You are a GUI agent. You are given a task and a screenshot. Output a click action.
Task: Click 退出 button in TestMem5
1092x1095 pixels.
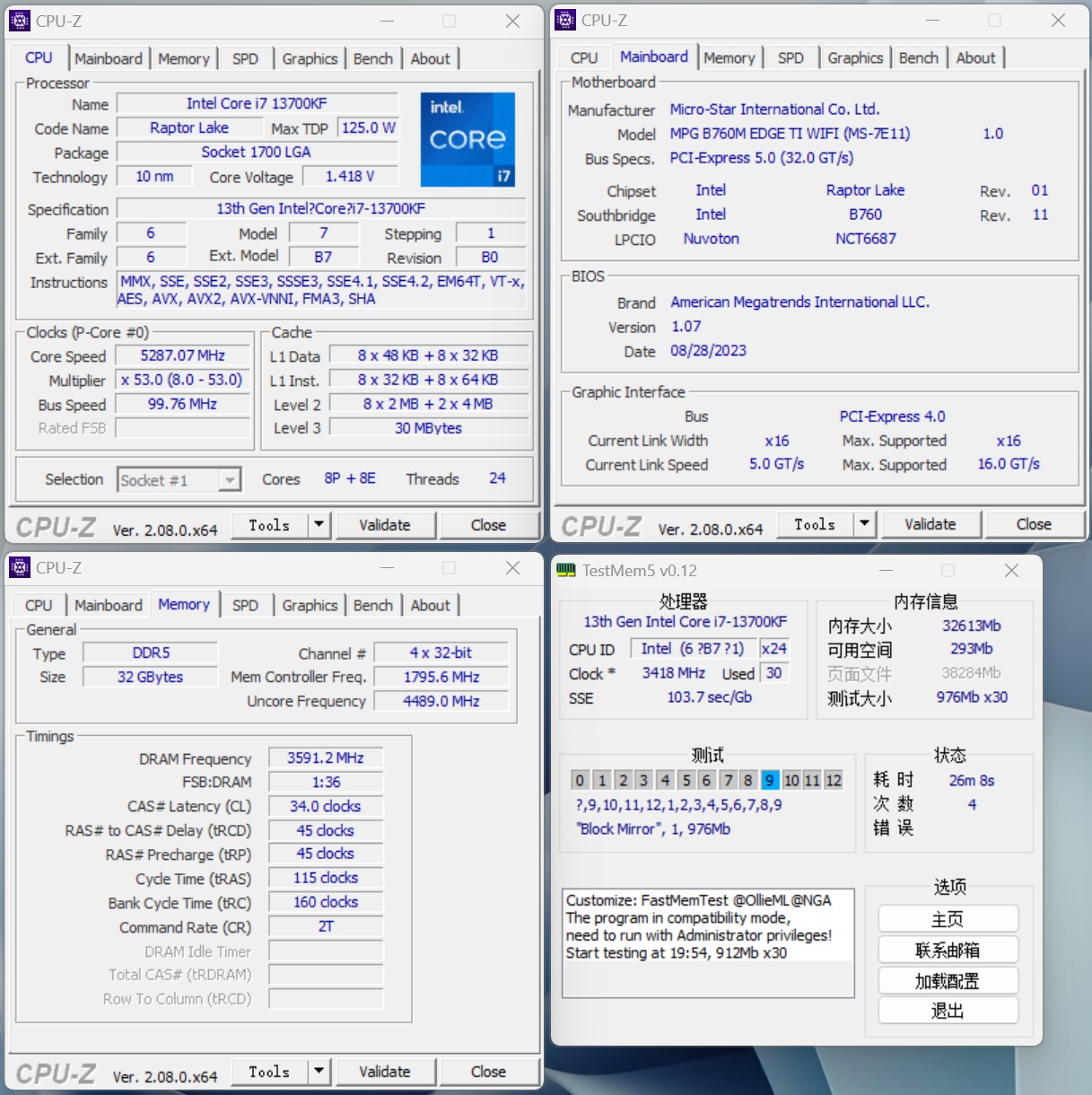(x=948, y=1011)
